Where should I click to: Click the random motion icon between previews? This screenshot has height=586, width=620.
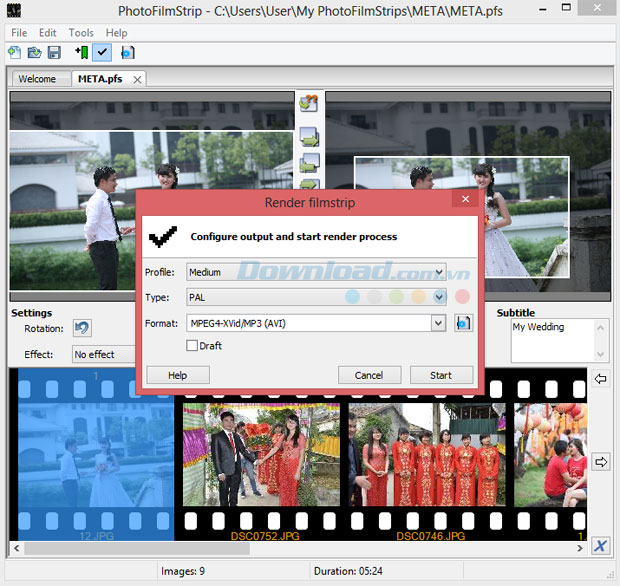(x=309, y=103)
